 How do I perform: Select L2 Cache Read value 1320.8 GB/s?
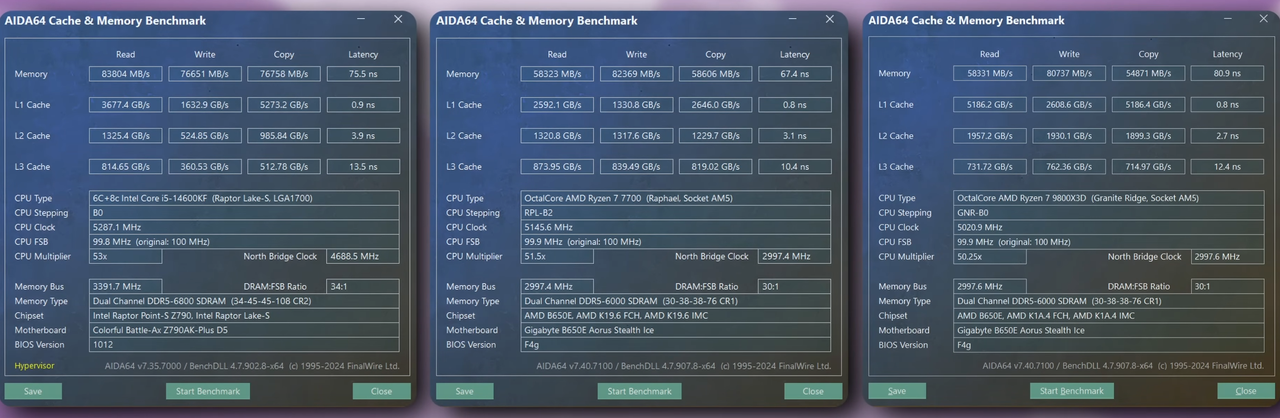coord(557,136)
